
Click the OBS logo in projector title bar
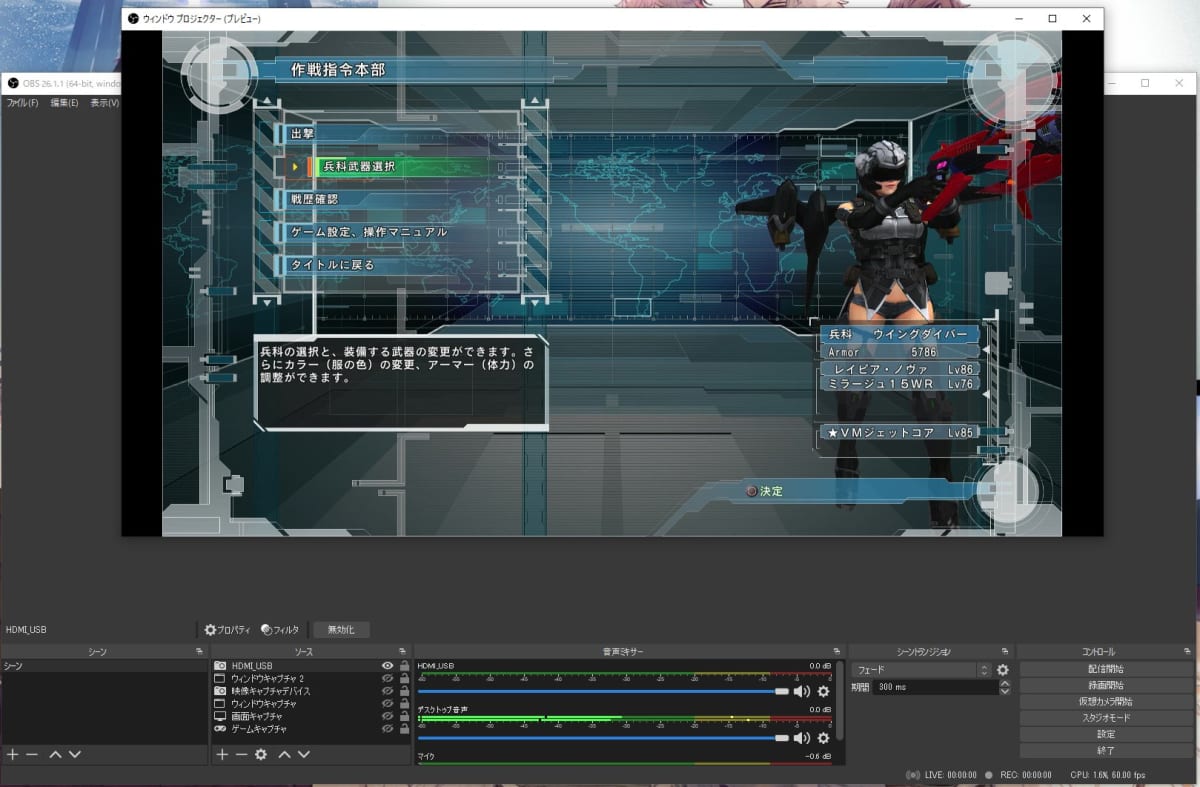[x=133, y=19]
